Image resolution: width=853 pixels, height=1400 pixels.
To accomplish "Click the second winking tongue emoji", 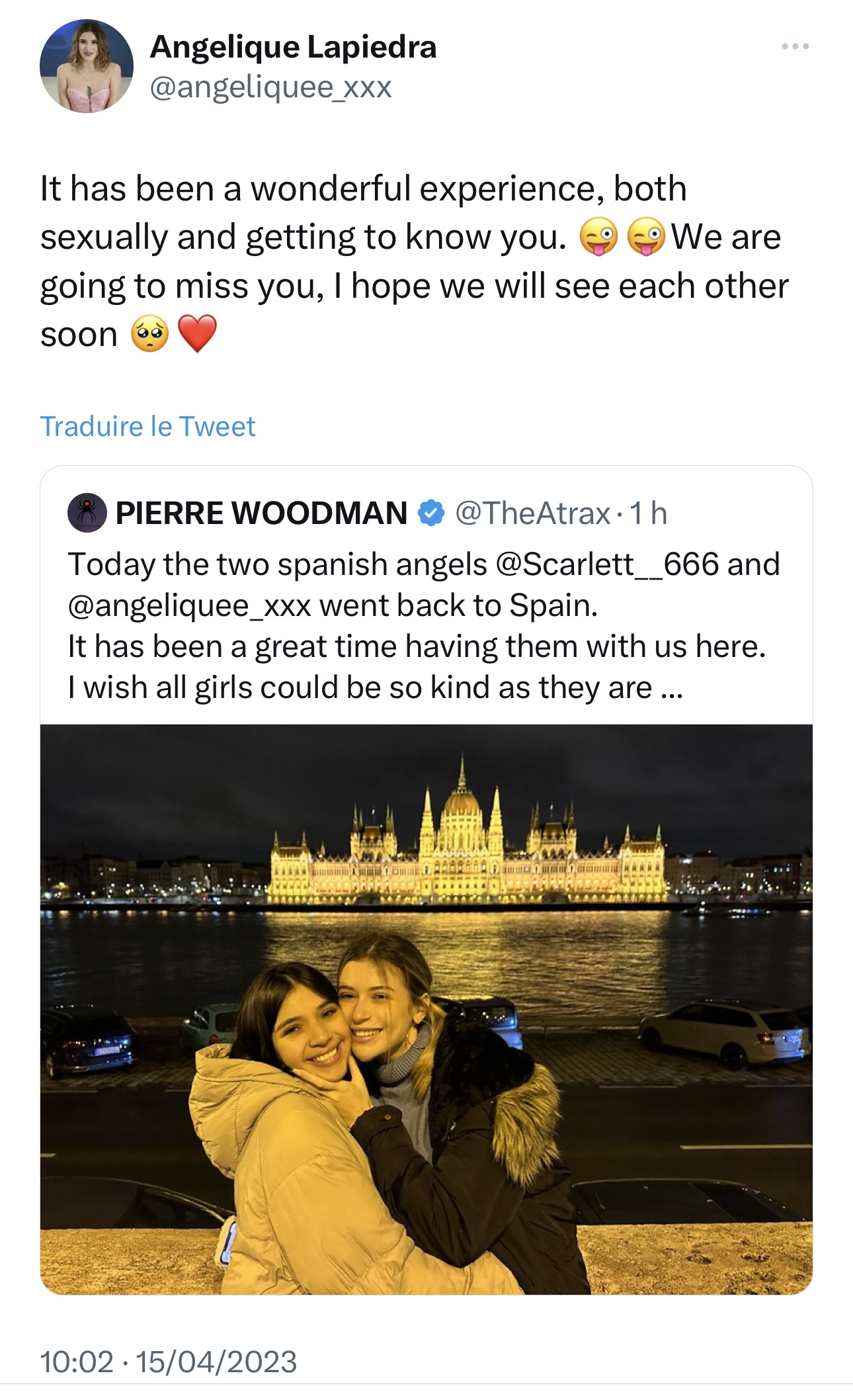I will point(646,238).
